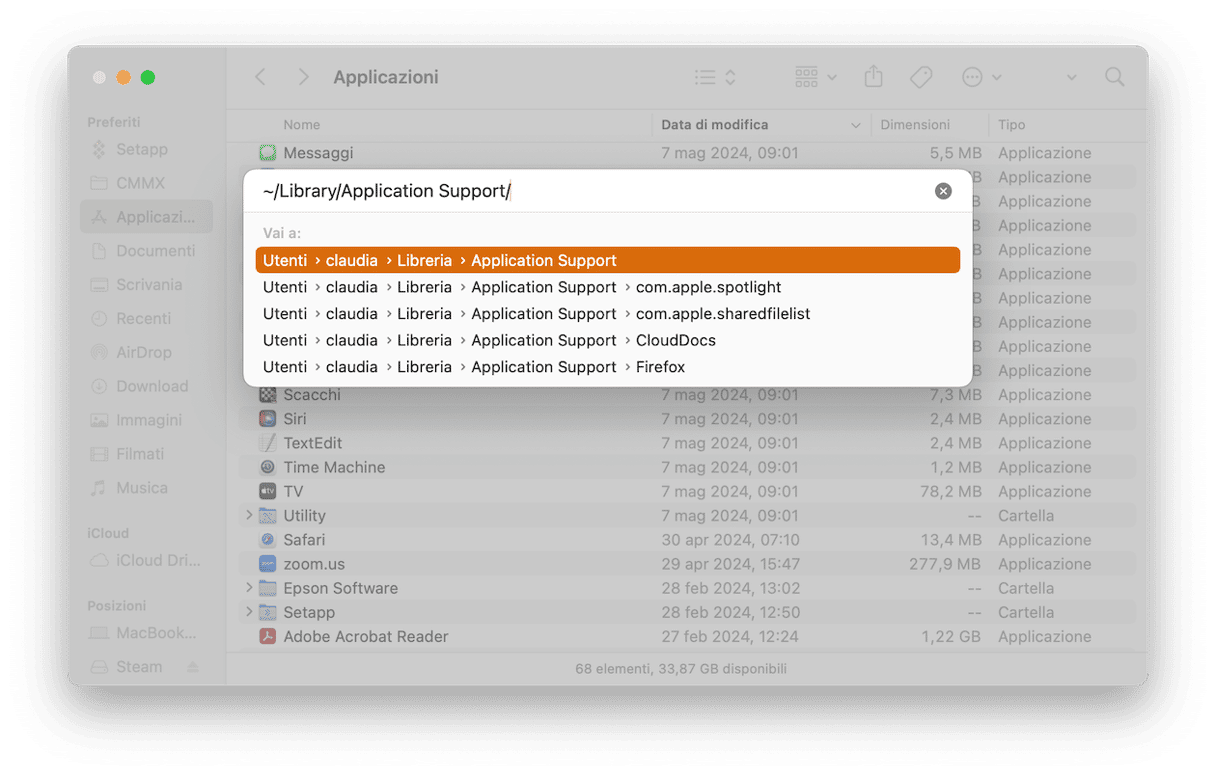Viewport: 1216px width, 775px height.
Task: Choose the com.apple.spotlight path suggestion
Action: [x=607, y=287]
